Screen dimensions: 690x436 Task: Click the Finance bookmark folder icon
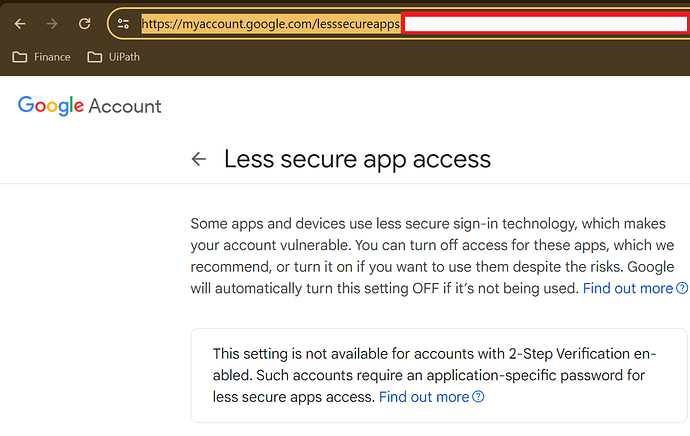pyautogui.click(x=20, y=57)
